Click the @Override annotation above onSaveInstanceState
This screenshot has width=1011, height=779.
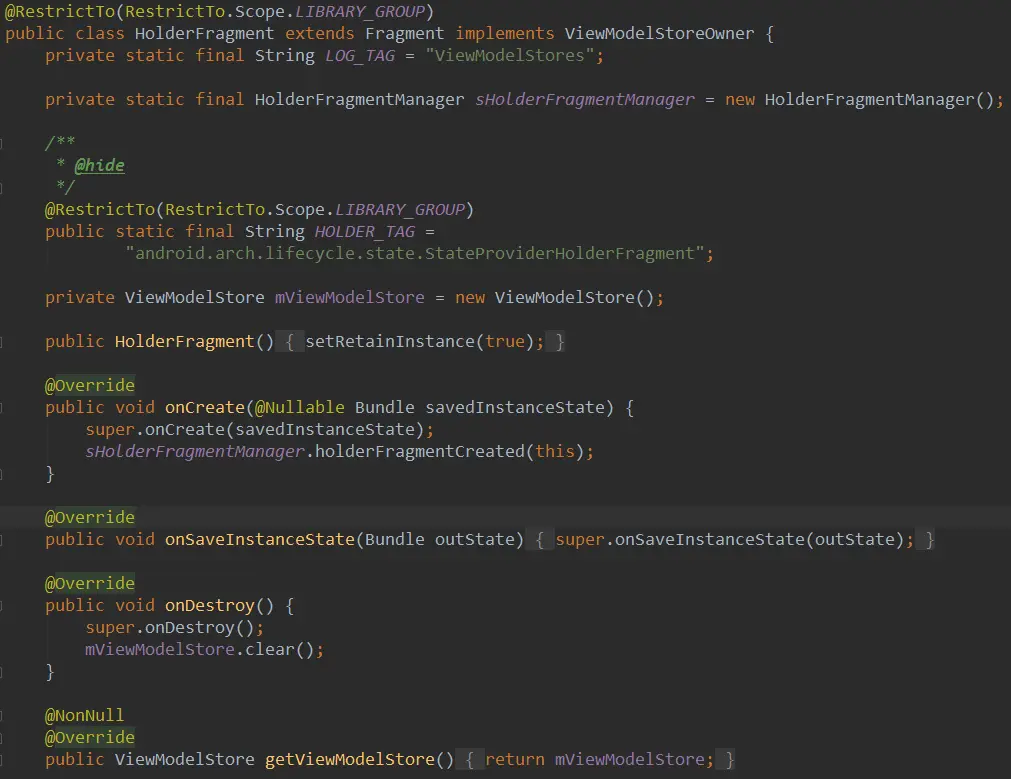click(x=90, y=517)
